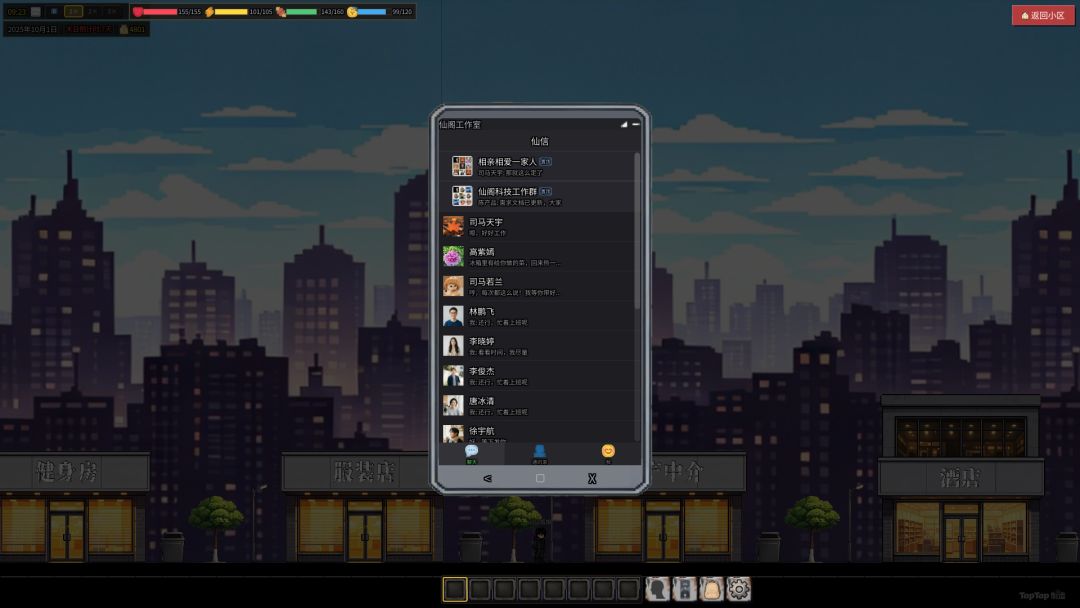1080x608 pixels.
Task: Open chat with 李晓婷
Action: [x=537, y=346]
